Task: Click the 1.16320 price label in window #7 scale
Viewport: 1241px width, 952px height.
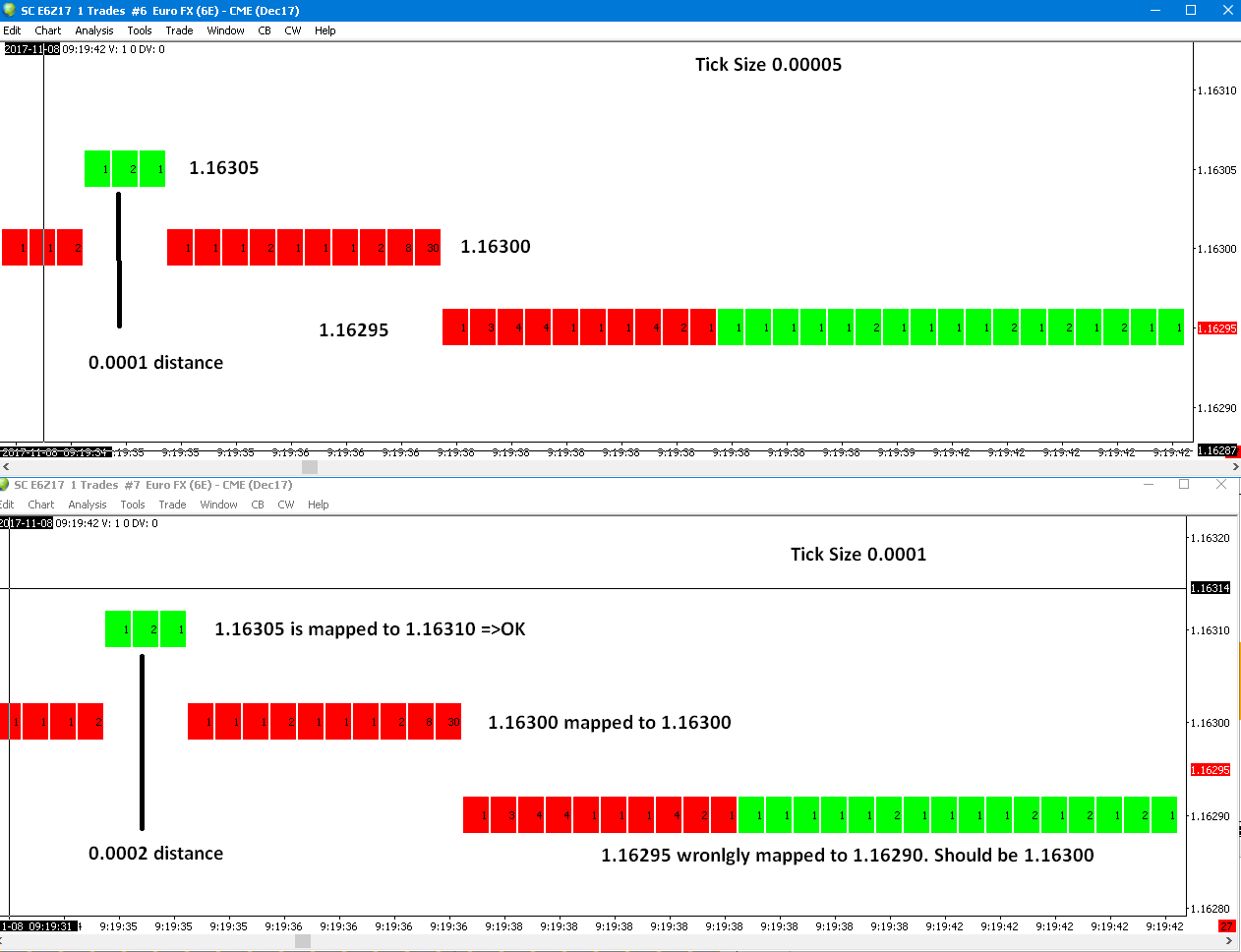Action: click(1211, 538)
